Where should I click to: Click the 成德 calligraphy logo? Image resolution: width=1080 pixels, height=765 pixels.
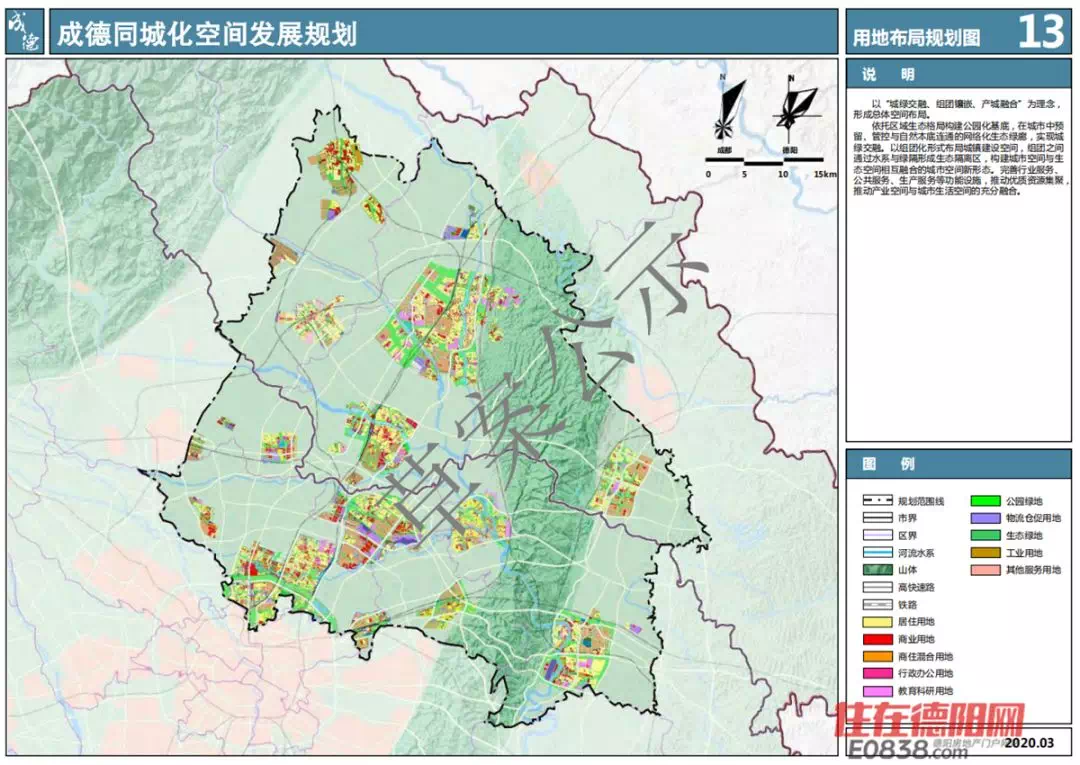click(25, 32)
